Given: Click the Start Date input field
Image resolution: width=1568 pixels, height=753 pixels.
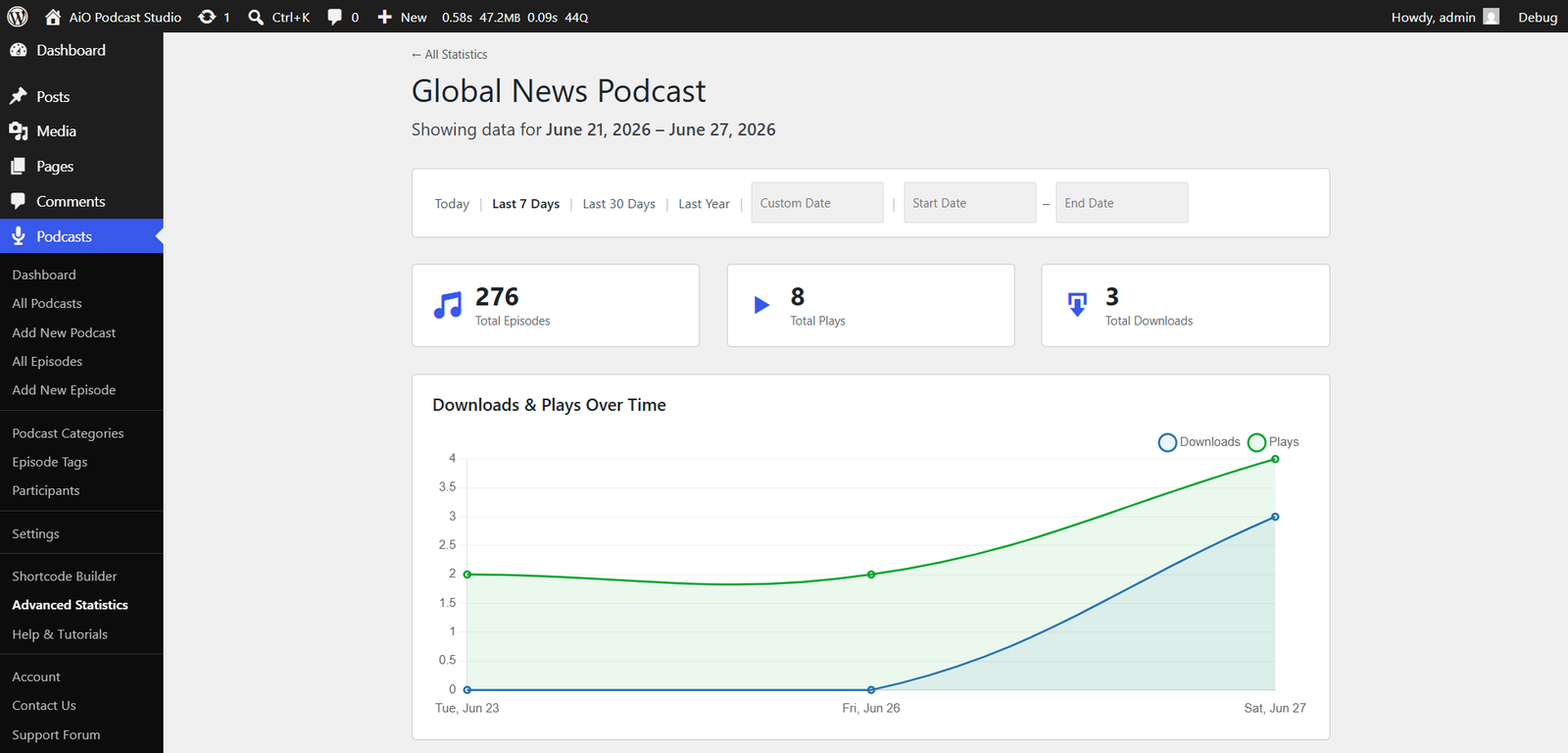Looking at the screenshot, I should coord(969,203).
